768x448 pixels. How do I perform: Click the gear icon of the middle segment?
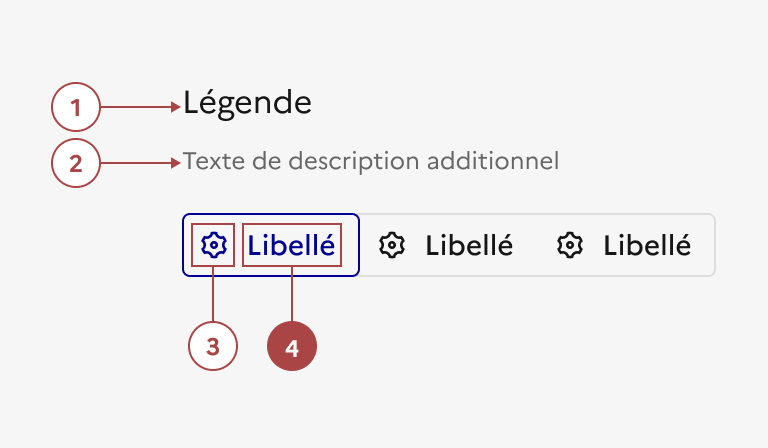[393, 245]
